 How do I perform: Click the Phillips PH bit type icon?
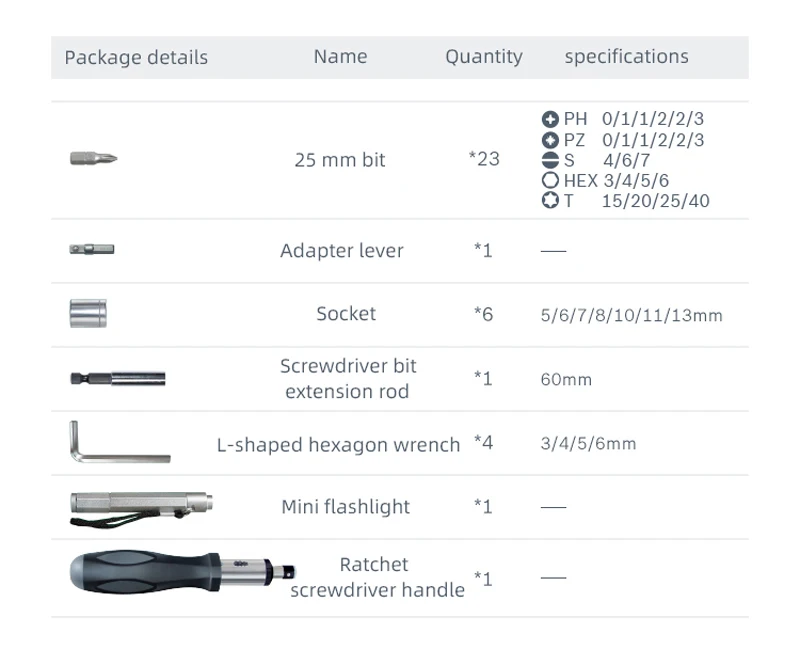click(x=550, y=119)
